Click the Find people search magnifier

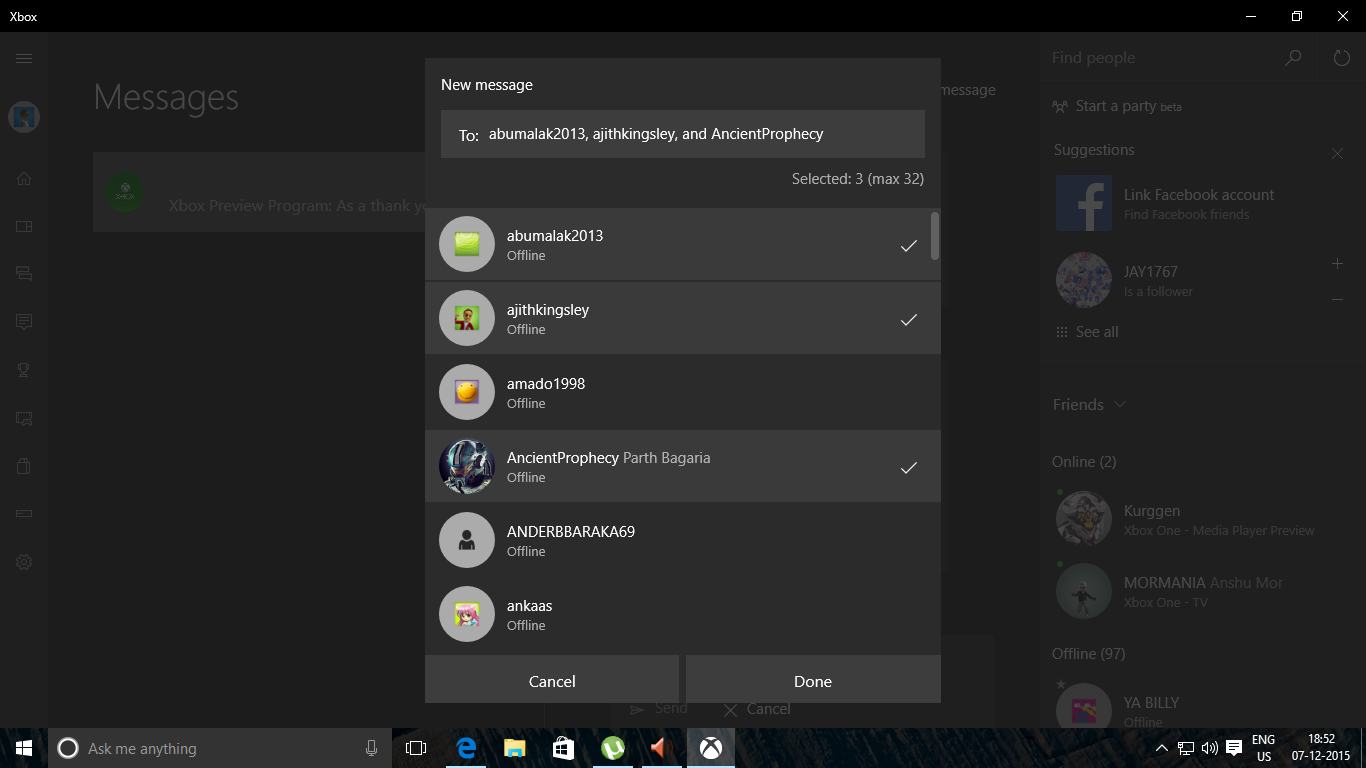click(x=1293, y=58)
